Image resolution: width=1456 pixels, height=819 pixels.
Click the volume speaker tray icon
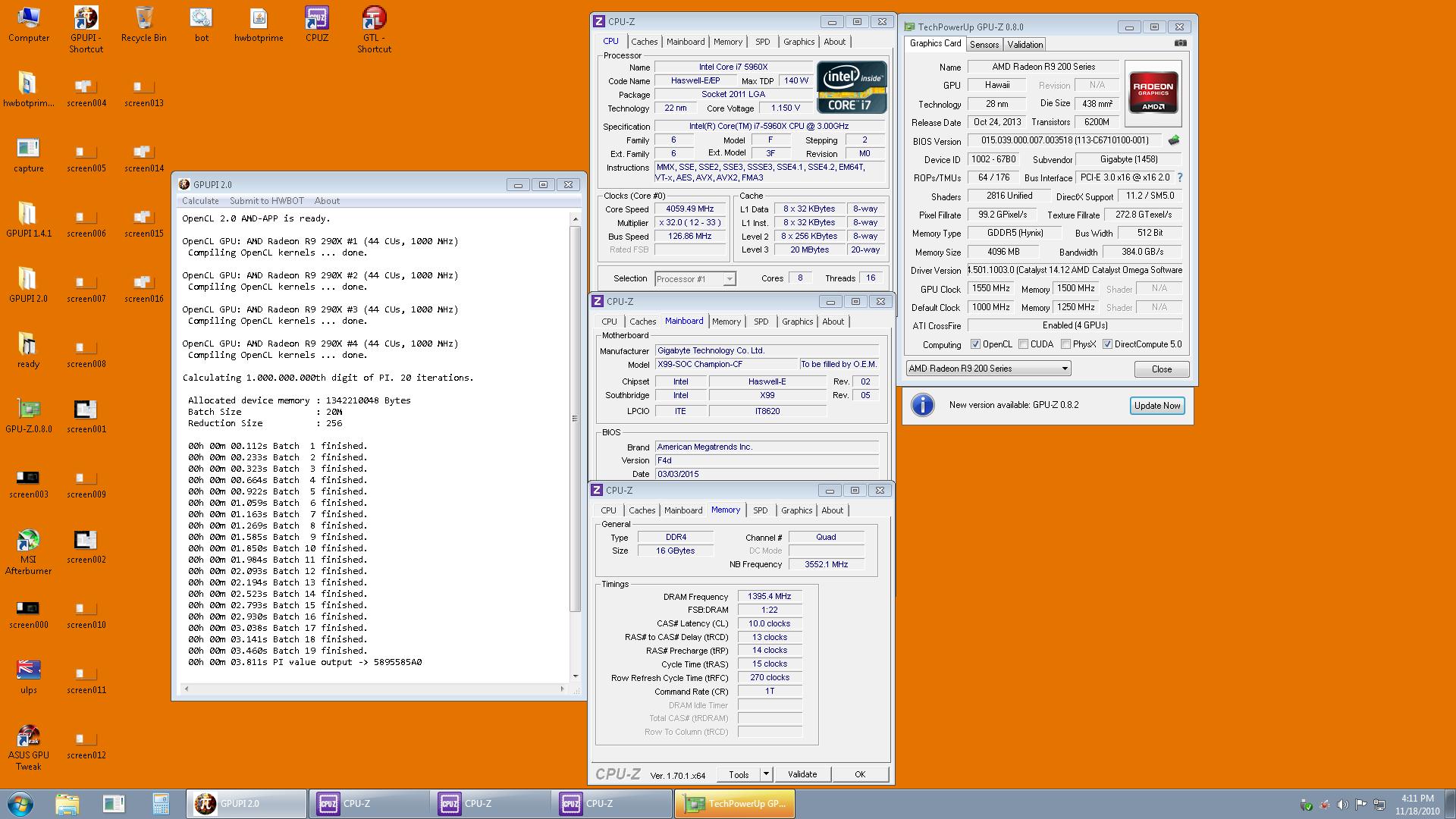coord(1342,805)
